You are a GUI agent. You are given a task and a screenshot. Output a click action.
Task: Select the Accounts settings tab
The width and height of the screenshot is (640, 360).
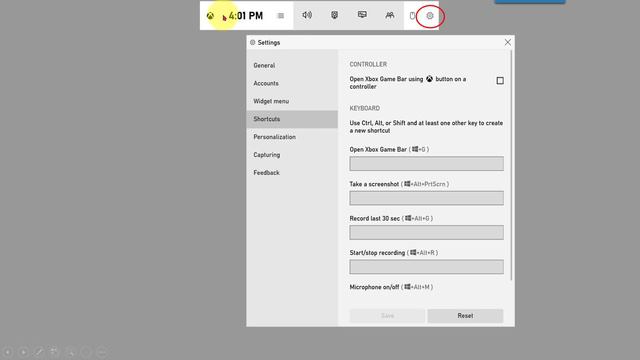coord(292,83)
